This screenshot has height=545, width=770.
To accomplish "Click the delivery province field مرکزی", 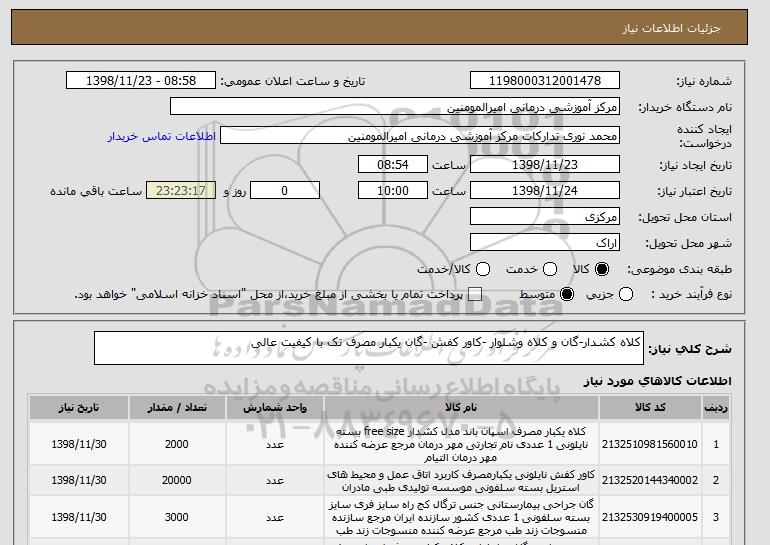I will (x=545, y=217).
